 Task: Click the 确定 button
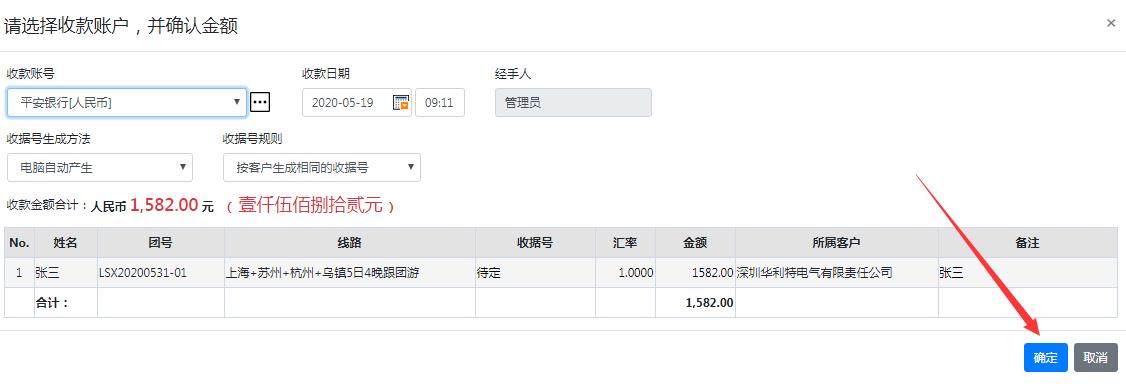point(1046,357)
